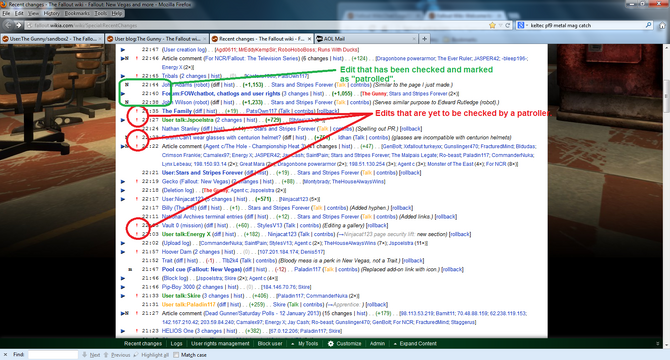Open the Firefox home page icon
This screenshot has width=670, height=360.
click(x=662, y=26)
